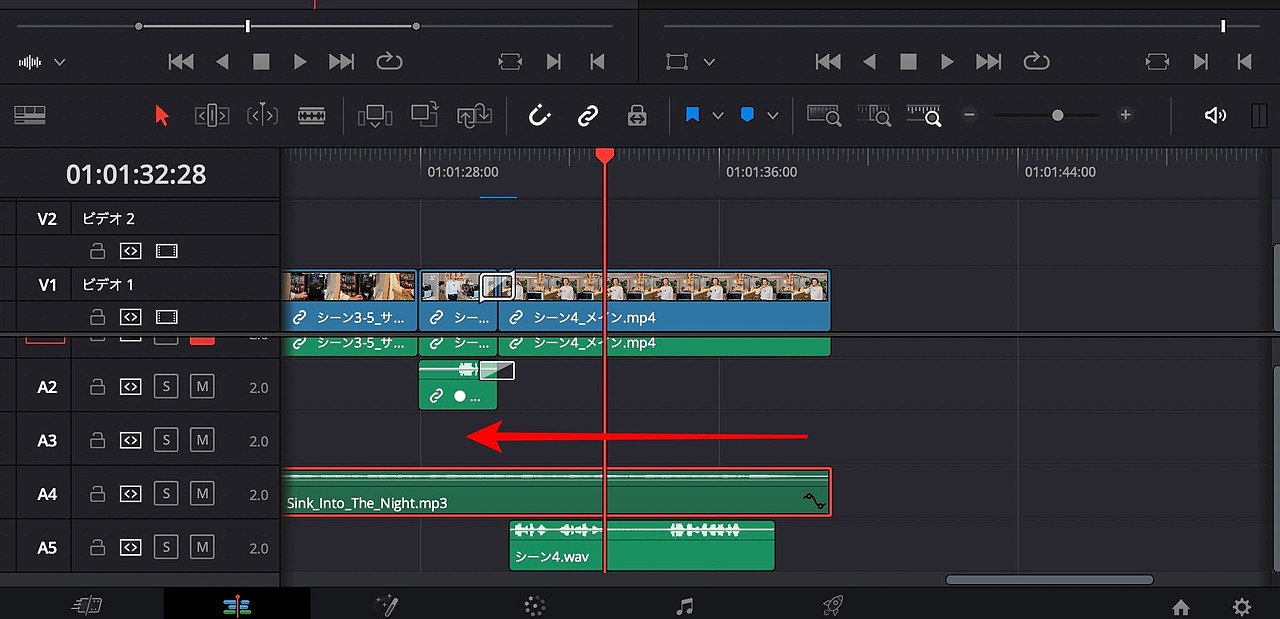This screenshot has width=1280, height=619.
Task: Select the Sink_Into_The_Night.mp3 audio clip
Action: (556, 492)
